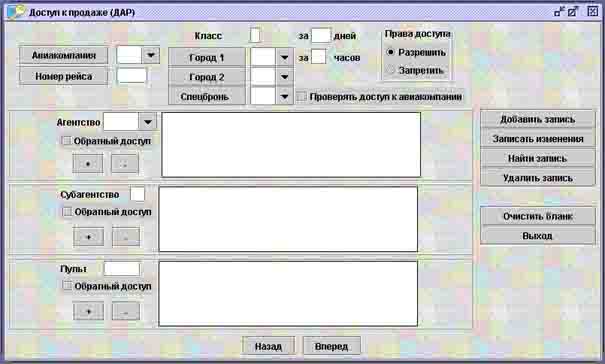Viewport: 605px width, 364px height.
Task: Click the Очистить бланк button
Action: 537,216
